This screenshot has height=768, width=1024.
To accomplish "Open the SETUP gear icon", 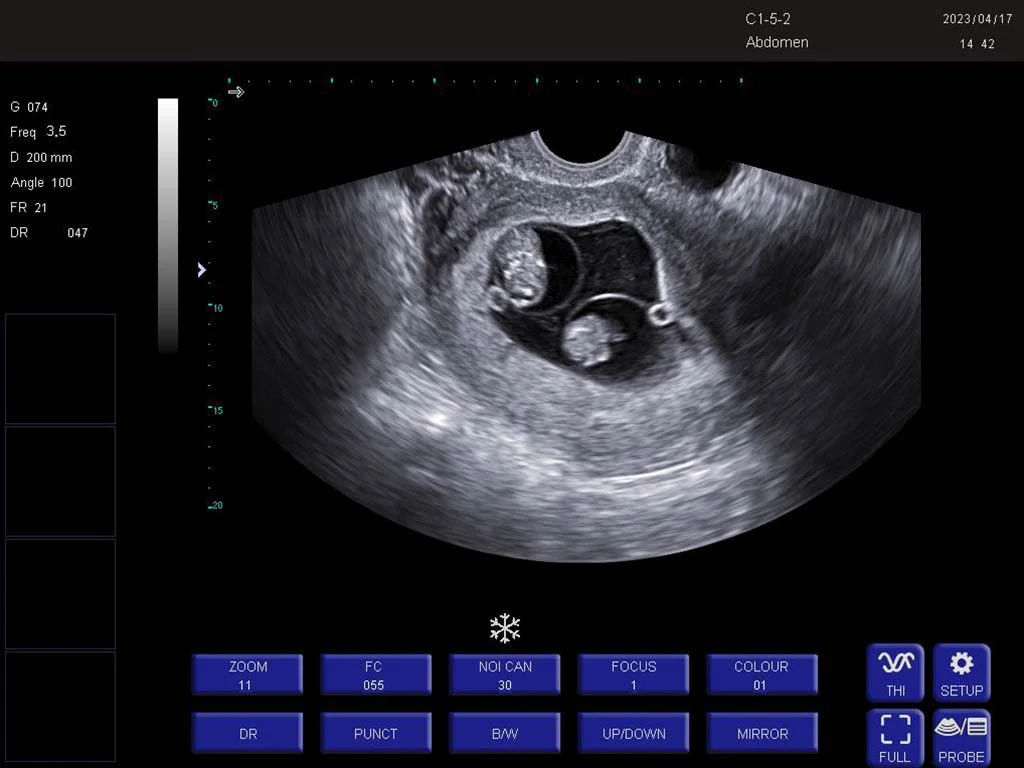I will point(961,672).
